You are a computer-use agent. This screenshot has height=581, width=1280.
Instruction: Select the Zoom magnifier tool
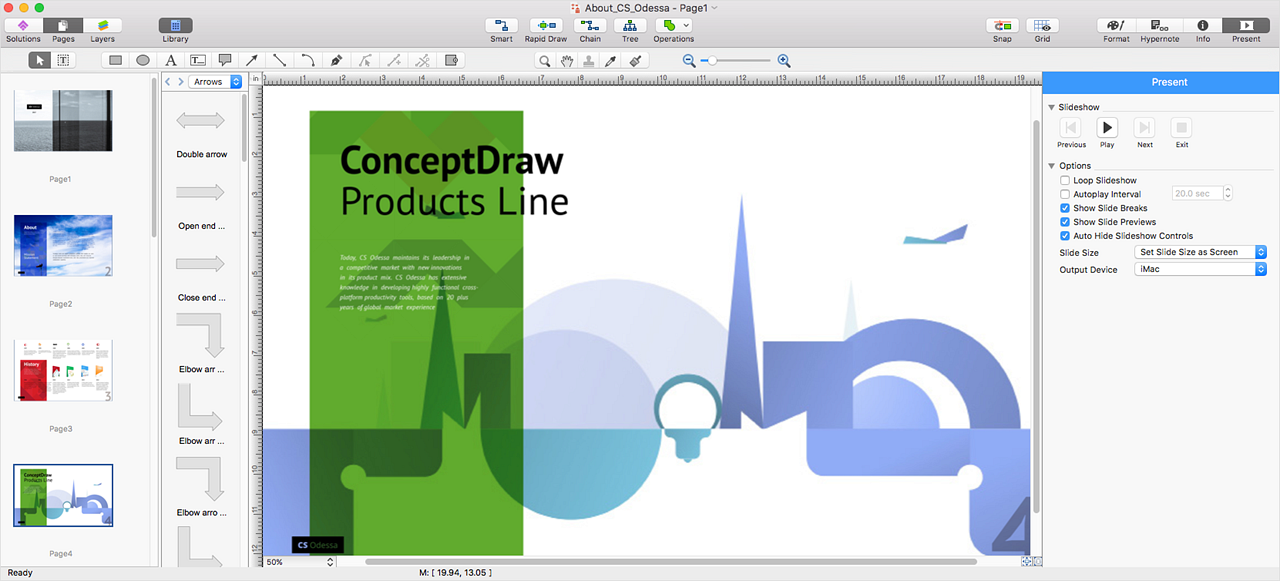click(x=545, y=60)
